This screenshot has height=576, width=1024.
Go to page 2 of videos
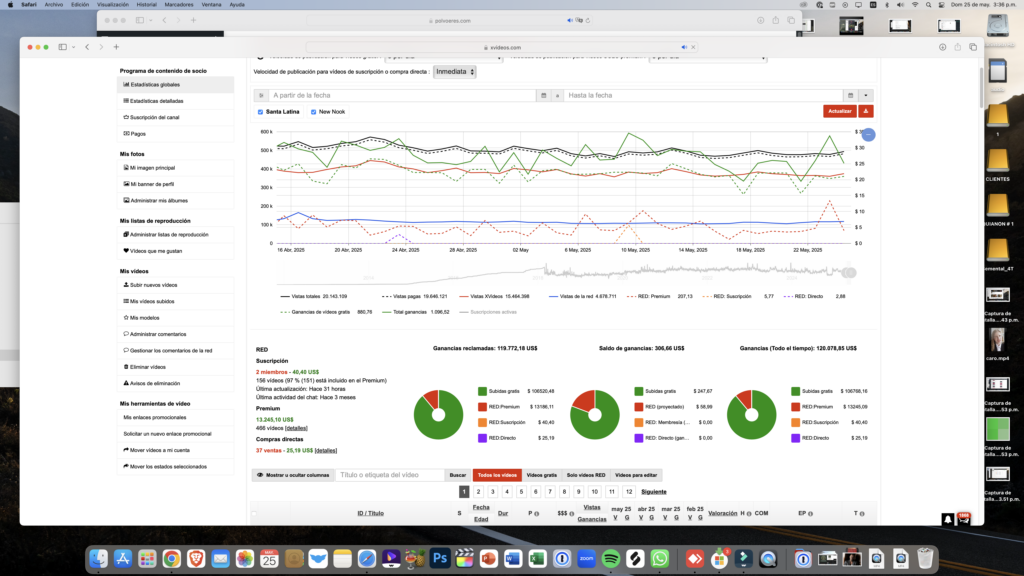tap(478, 492)
